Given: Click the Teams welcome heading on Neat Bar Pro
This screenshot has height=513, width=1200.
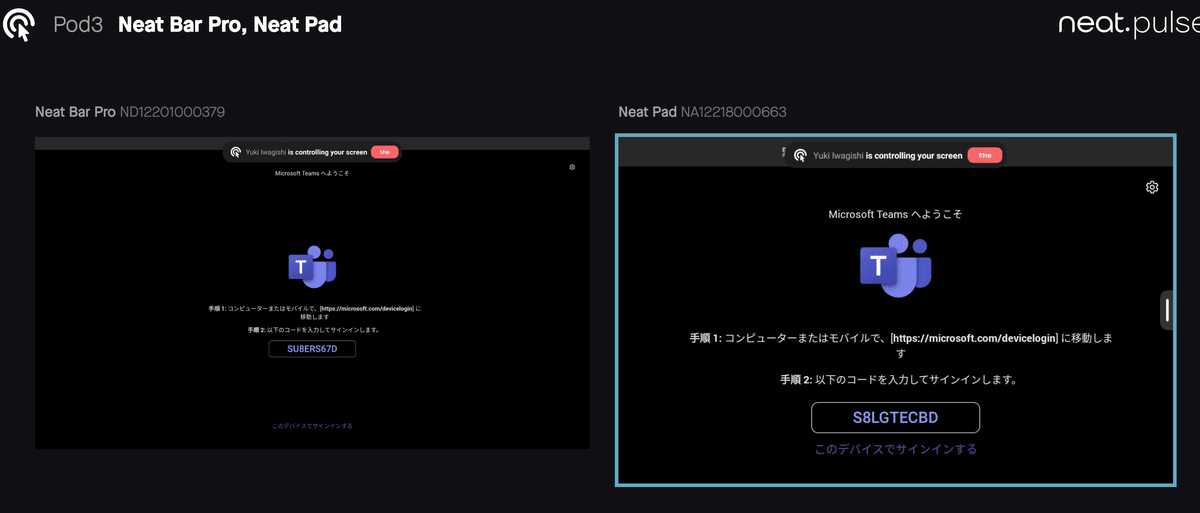Looking at the screenshot, I should tap(312, 173).
